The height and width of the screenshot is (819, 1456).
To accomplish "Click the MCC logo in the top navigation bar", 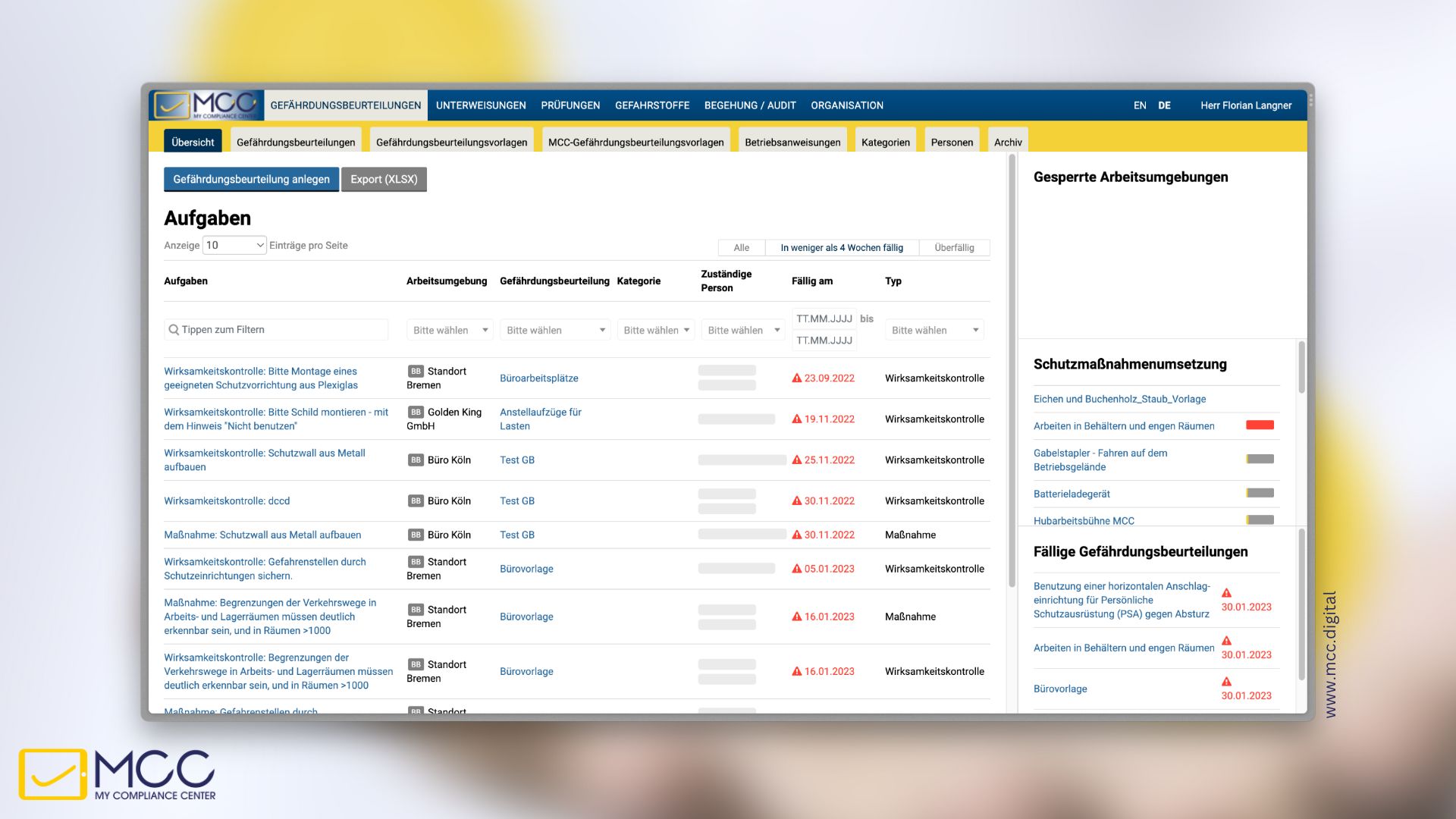I will pos(206,105).
